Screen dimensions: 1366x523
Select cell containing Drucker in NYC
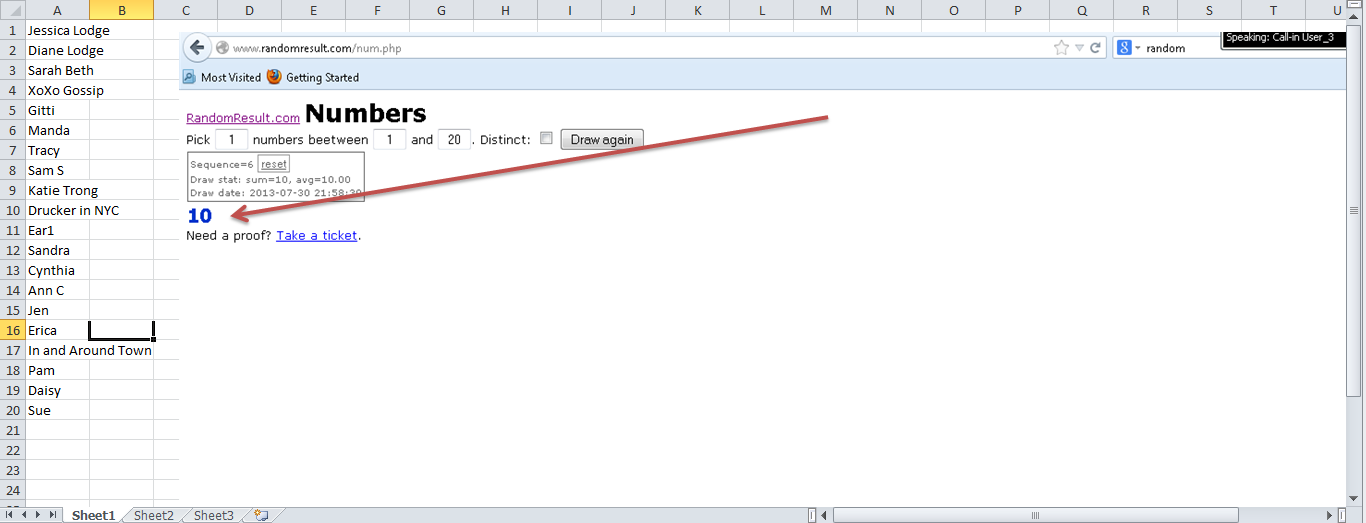click(x=73, y=210)
